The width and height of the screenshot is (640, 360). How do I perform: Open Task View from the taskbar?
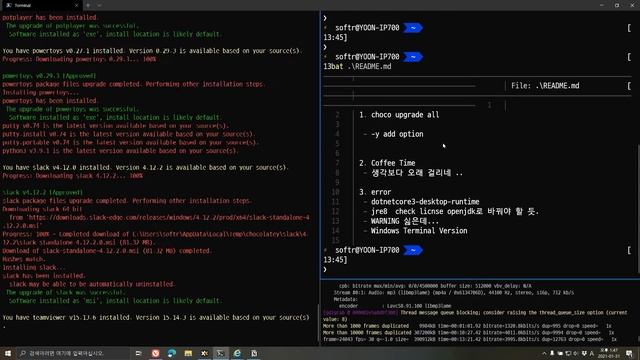[x=138, y=353]
